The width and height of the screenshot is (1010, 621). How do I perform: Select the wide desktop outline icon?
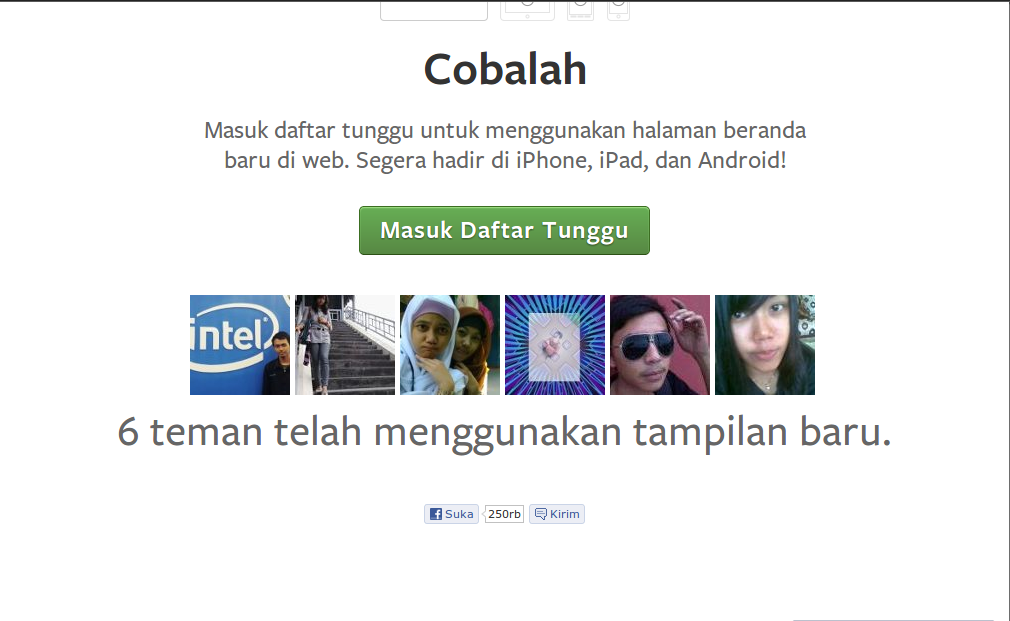[434, 10]
